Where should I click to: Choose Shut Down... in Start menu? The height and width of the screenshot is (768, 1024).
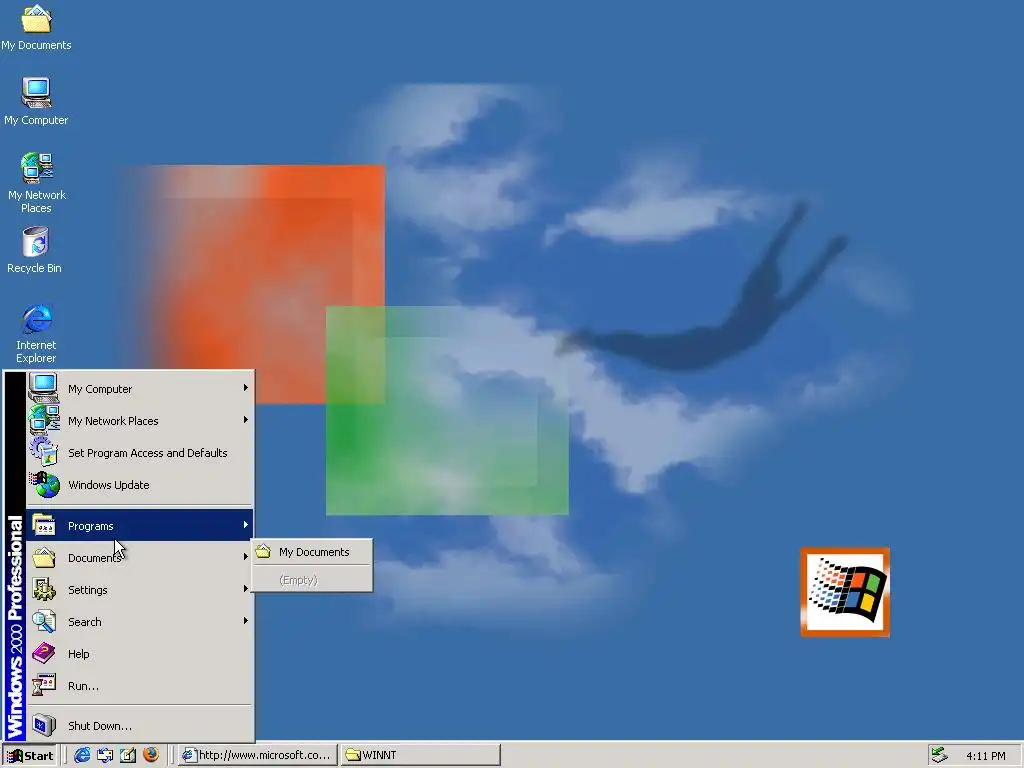tap(139, 725)
